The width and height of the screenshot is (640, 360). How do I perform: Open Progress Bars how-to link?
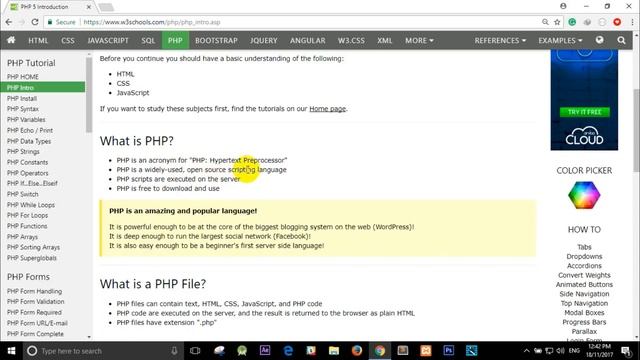584,322
